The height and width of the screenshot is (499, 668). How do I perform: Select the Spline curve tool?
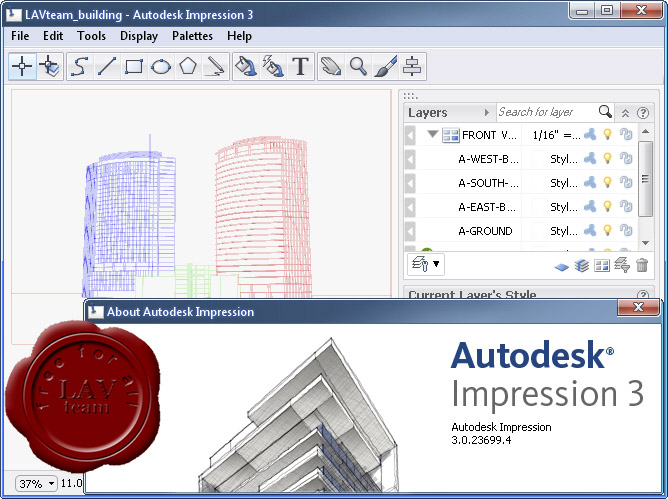click(x=80, y=66)
